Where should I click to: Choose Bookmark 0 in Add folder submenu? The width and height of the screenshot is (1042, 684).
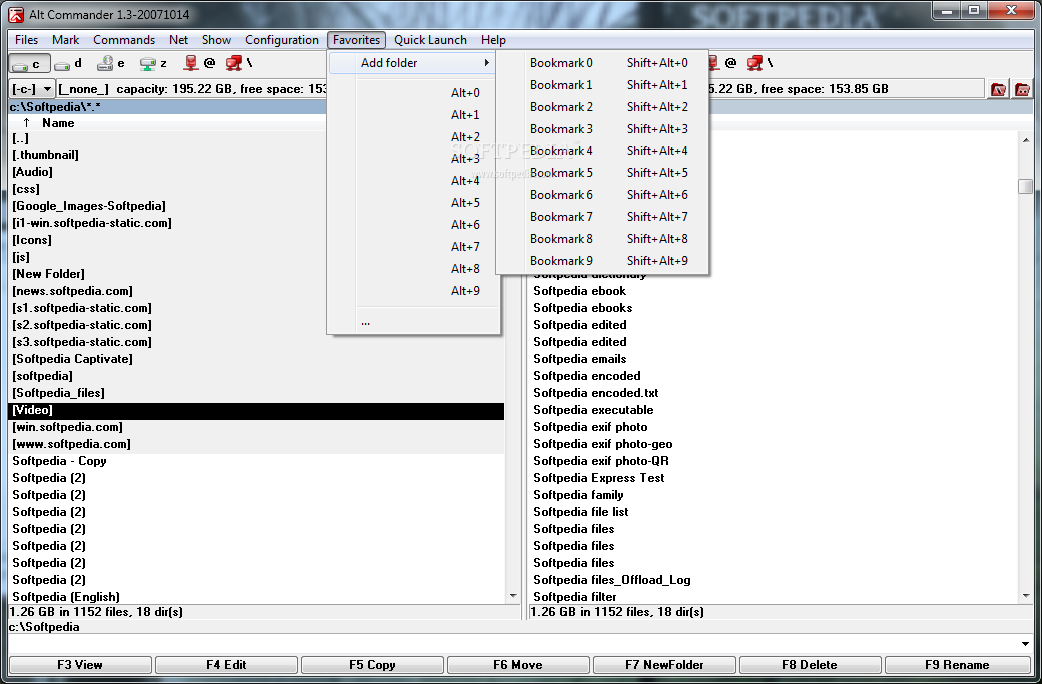tap(602, 62)
